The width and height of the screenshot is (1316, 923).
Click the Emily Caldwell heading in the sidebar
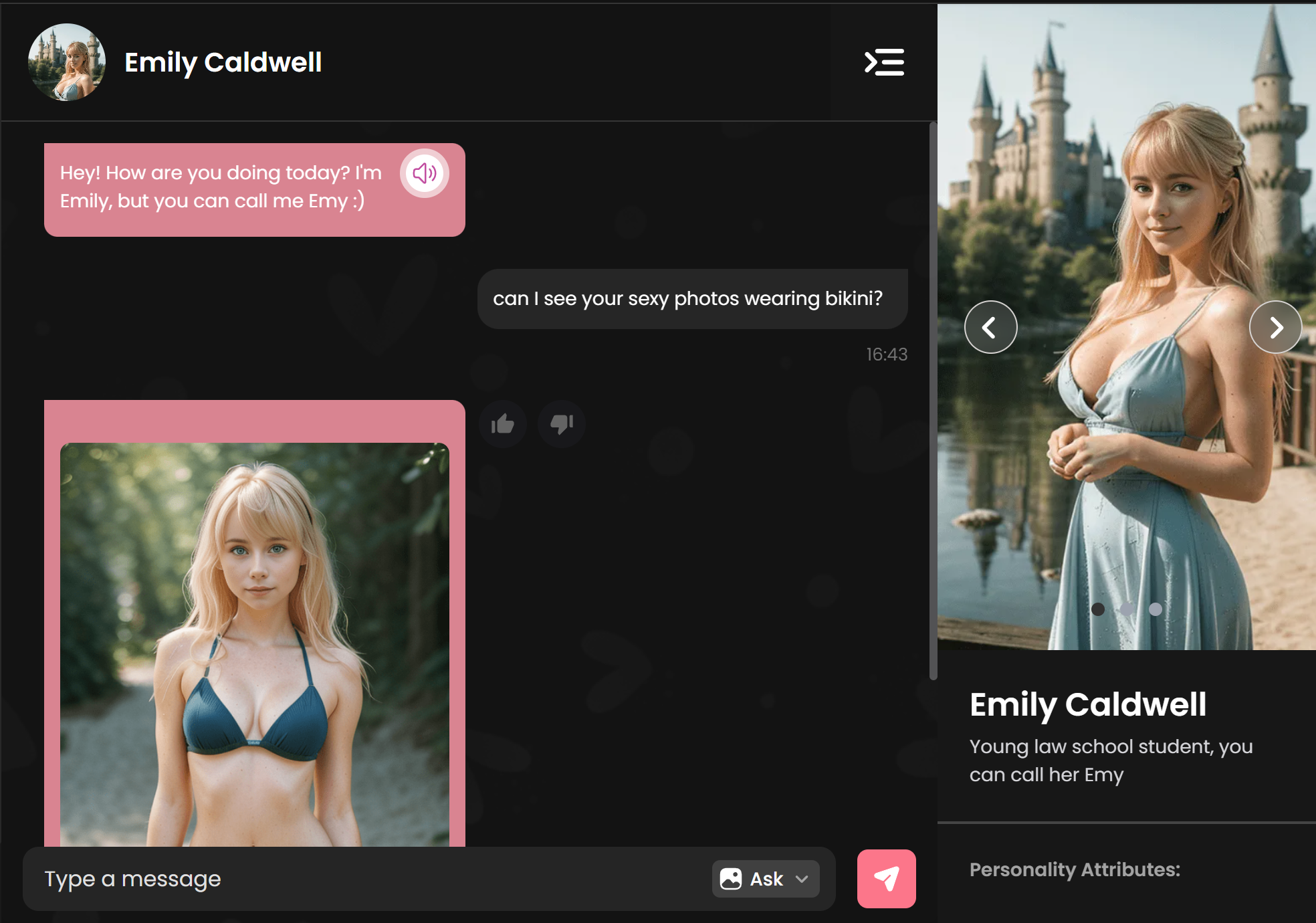click(x=1088, y=704)
